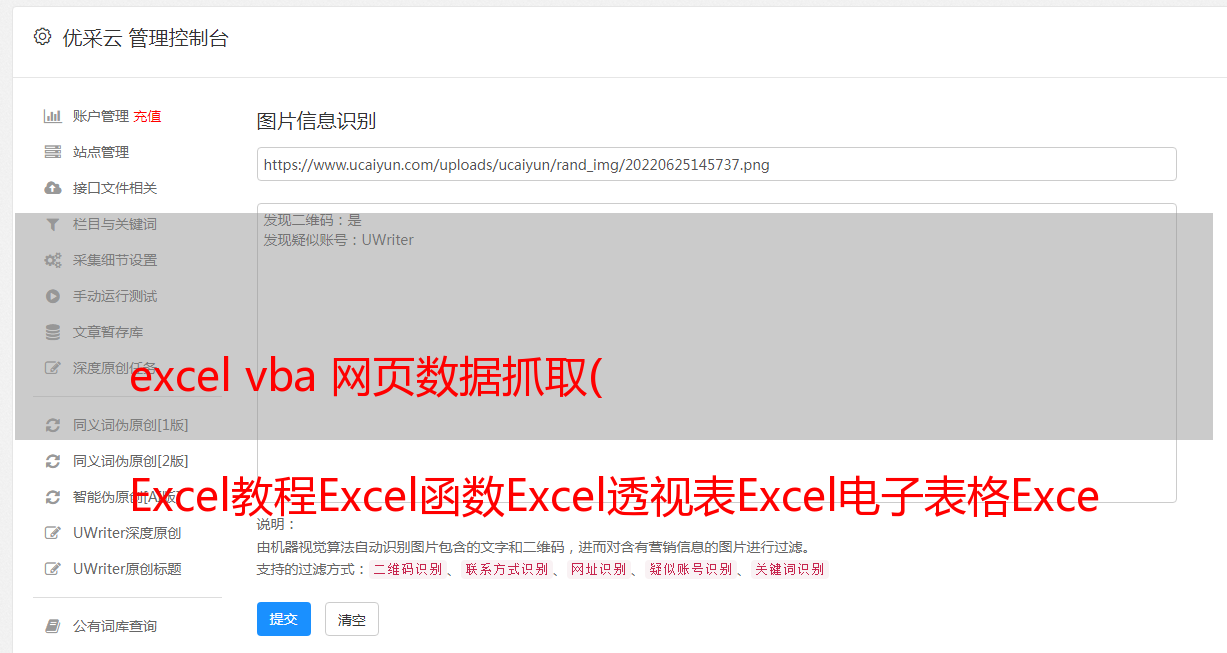Click the edit icon for 深度原创任务
The height and width of the screenshot is (653, 1227).
click(53, 368)
